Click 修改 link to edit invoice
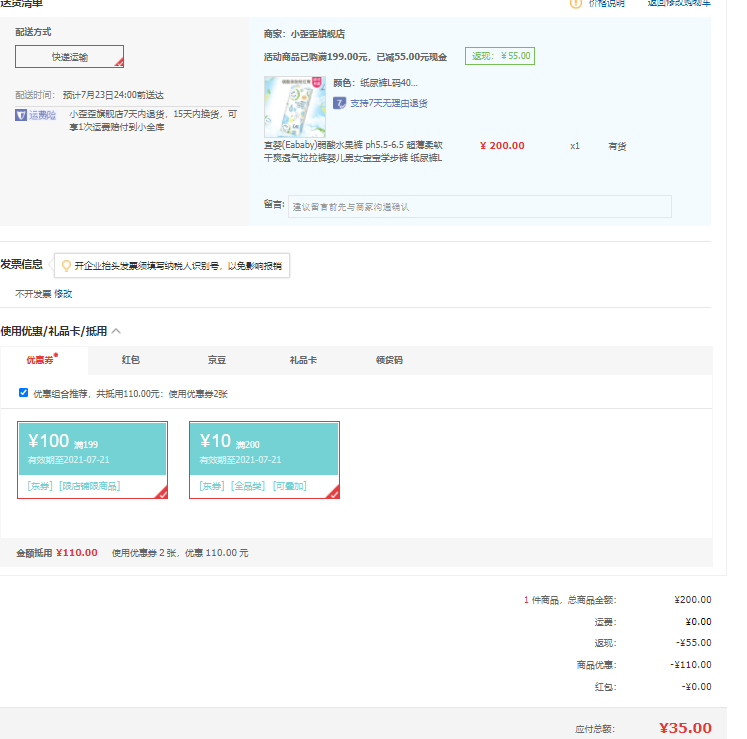 click(63, 294)
